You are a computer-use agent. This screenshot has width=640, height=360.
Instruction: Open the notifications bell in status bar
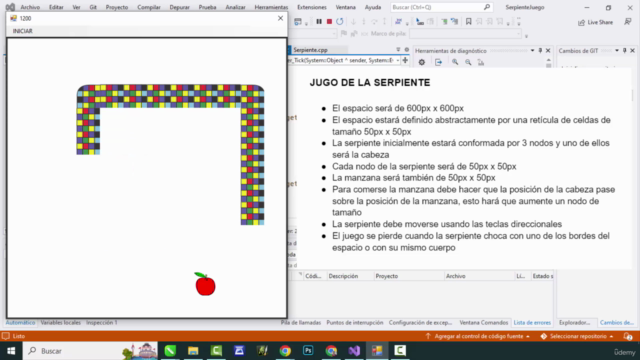[628, 336]
